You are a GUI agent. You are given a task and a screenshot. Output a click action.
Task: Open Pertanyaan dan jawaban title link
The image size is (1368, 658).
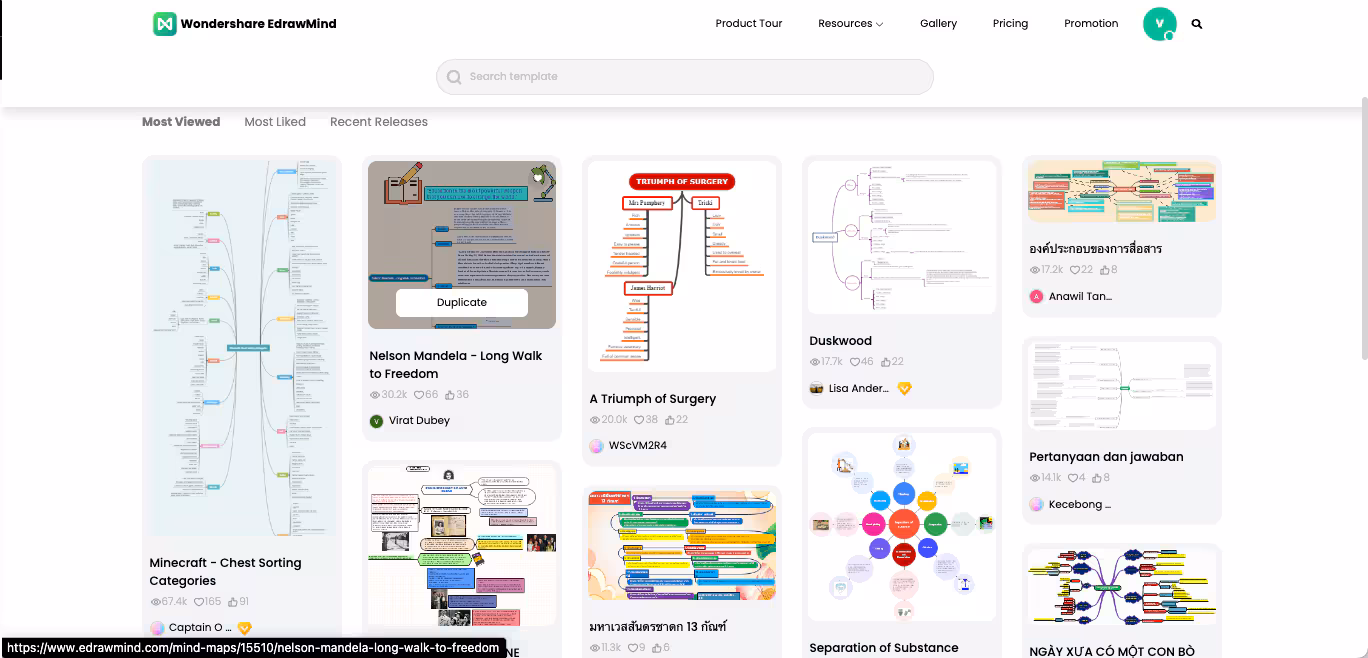click(1106, 457)
